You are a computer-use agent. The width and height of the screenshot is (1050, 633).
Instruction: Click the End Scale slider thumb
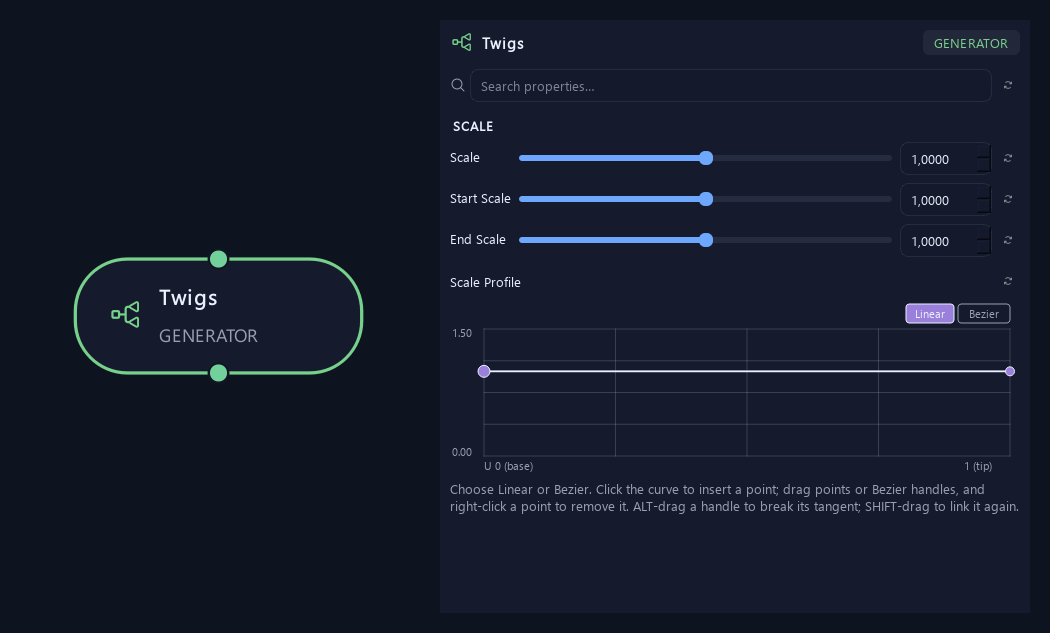(x=706, y=240)
